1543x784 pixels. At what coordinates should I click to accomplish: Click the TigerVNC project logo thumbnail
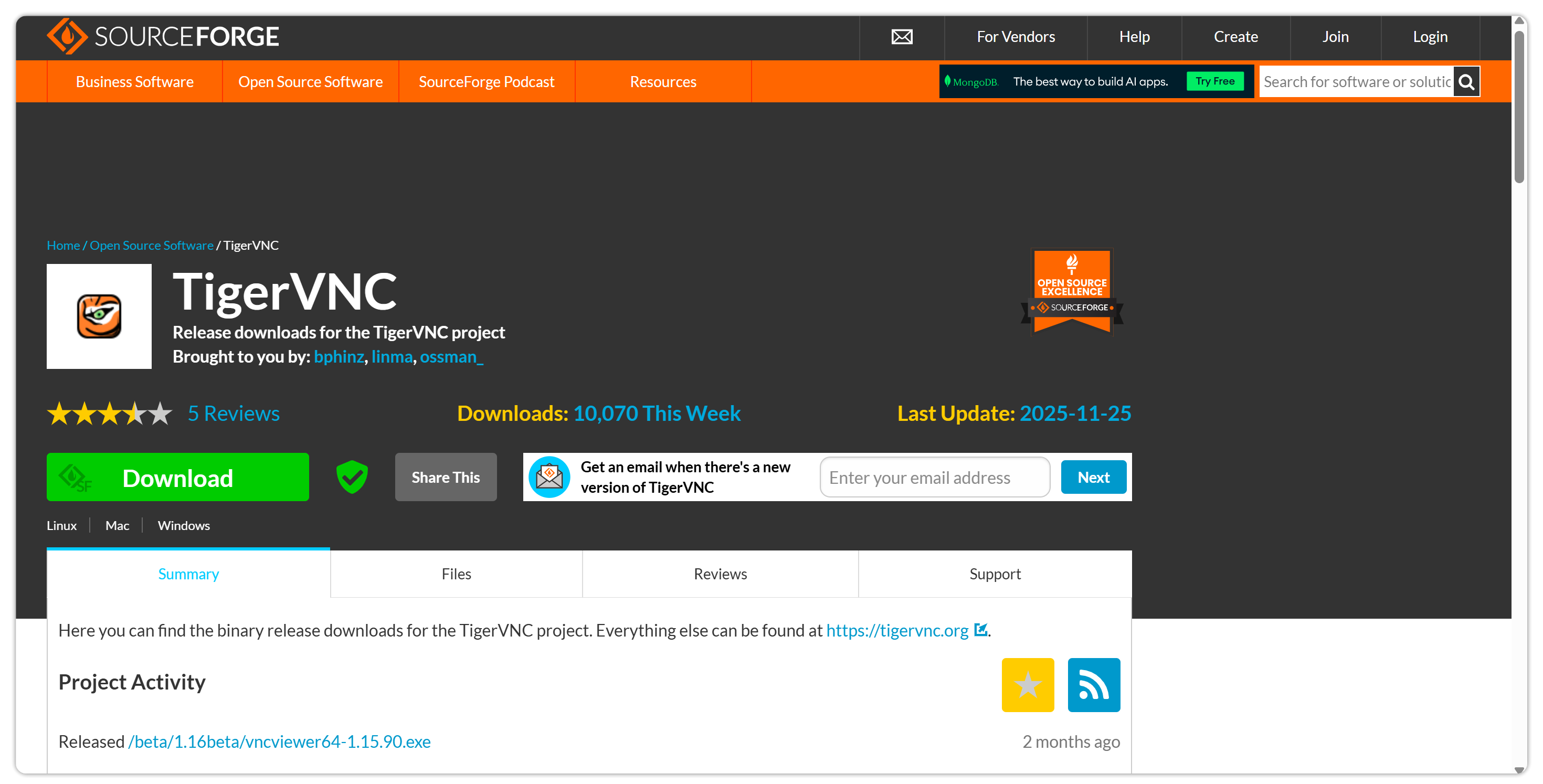99,316
